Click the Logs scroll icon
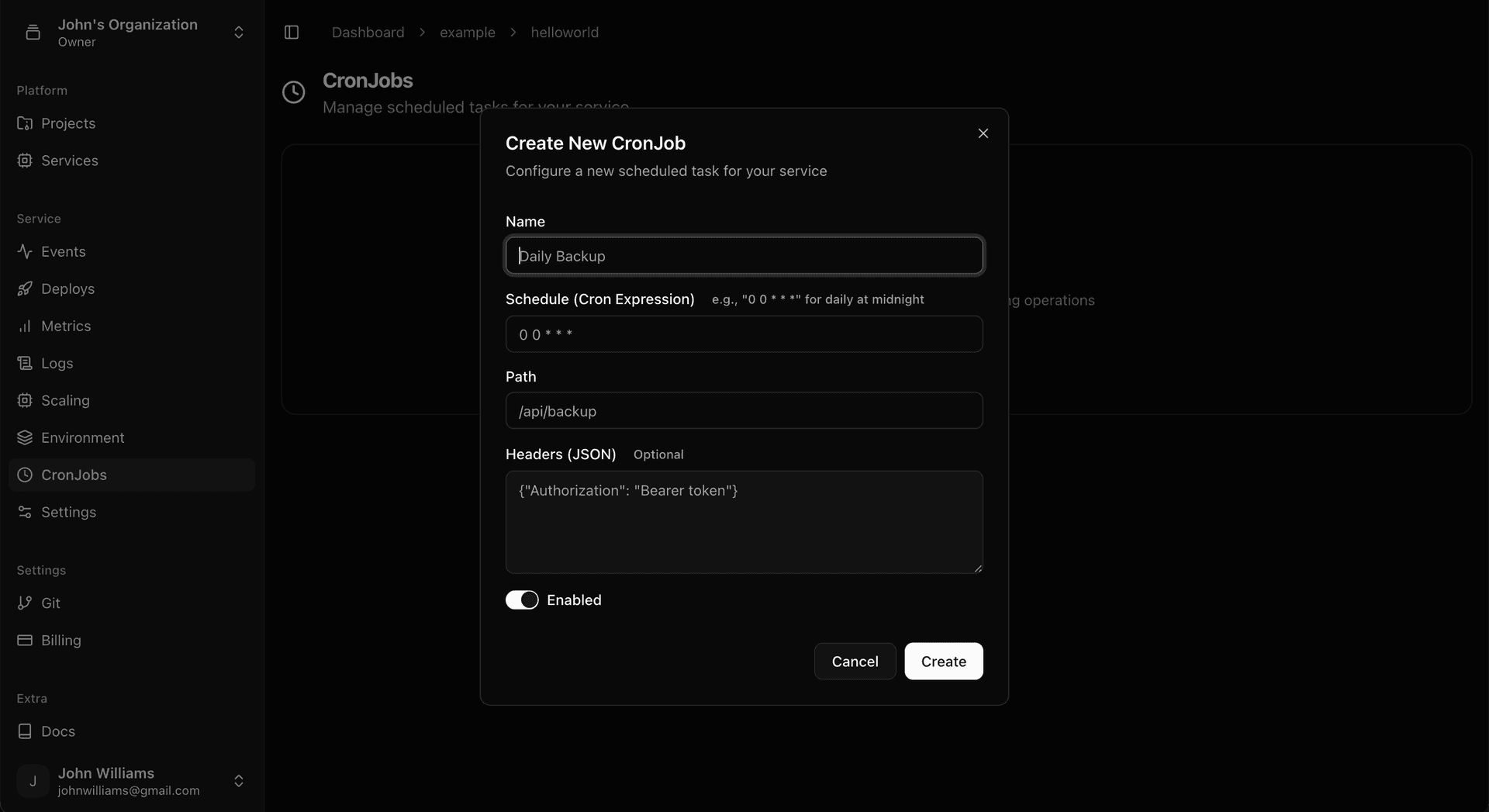Image resolution: width=1489 pixels, height=812 pixels. [x=25, y=364]
